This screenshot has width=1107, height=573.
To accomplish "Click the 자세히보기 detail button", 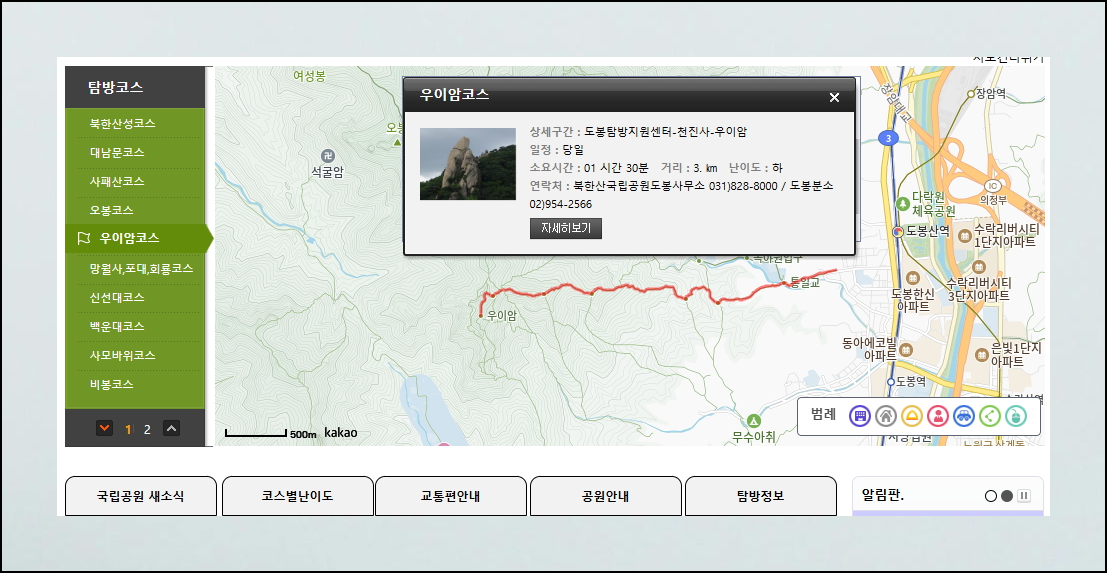I will tap(566, 229).
